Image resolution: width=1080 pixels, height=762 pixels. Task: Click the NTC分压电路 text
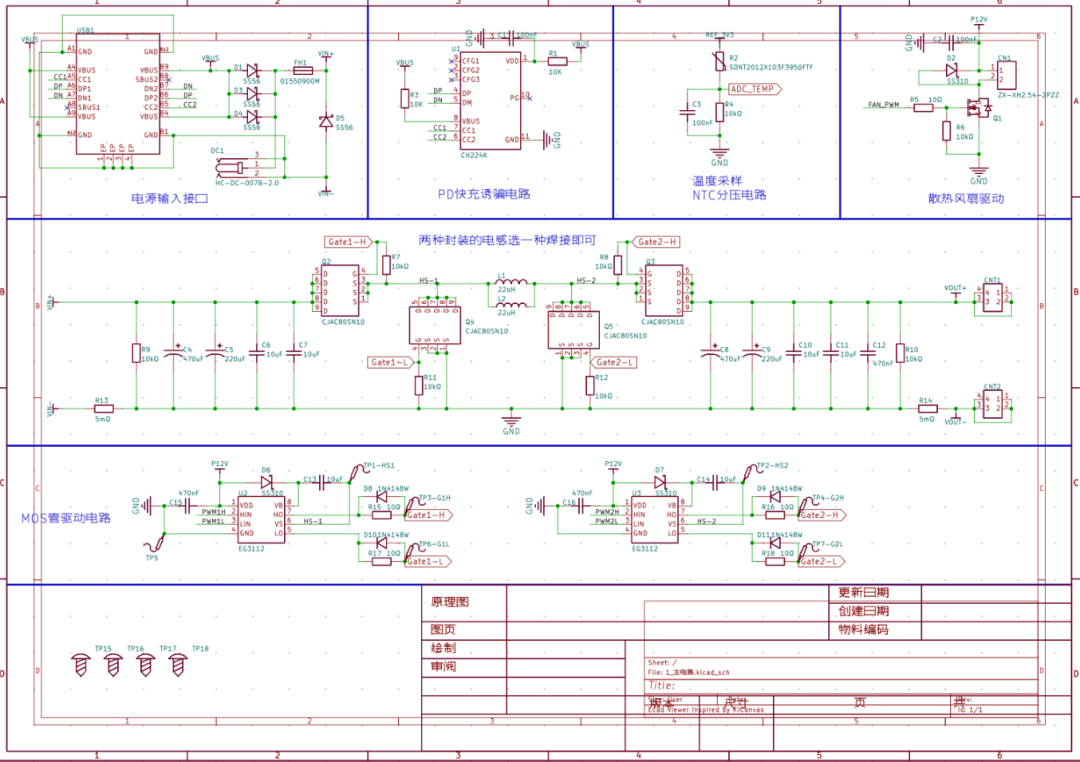pos(729,195)
